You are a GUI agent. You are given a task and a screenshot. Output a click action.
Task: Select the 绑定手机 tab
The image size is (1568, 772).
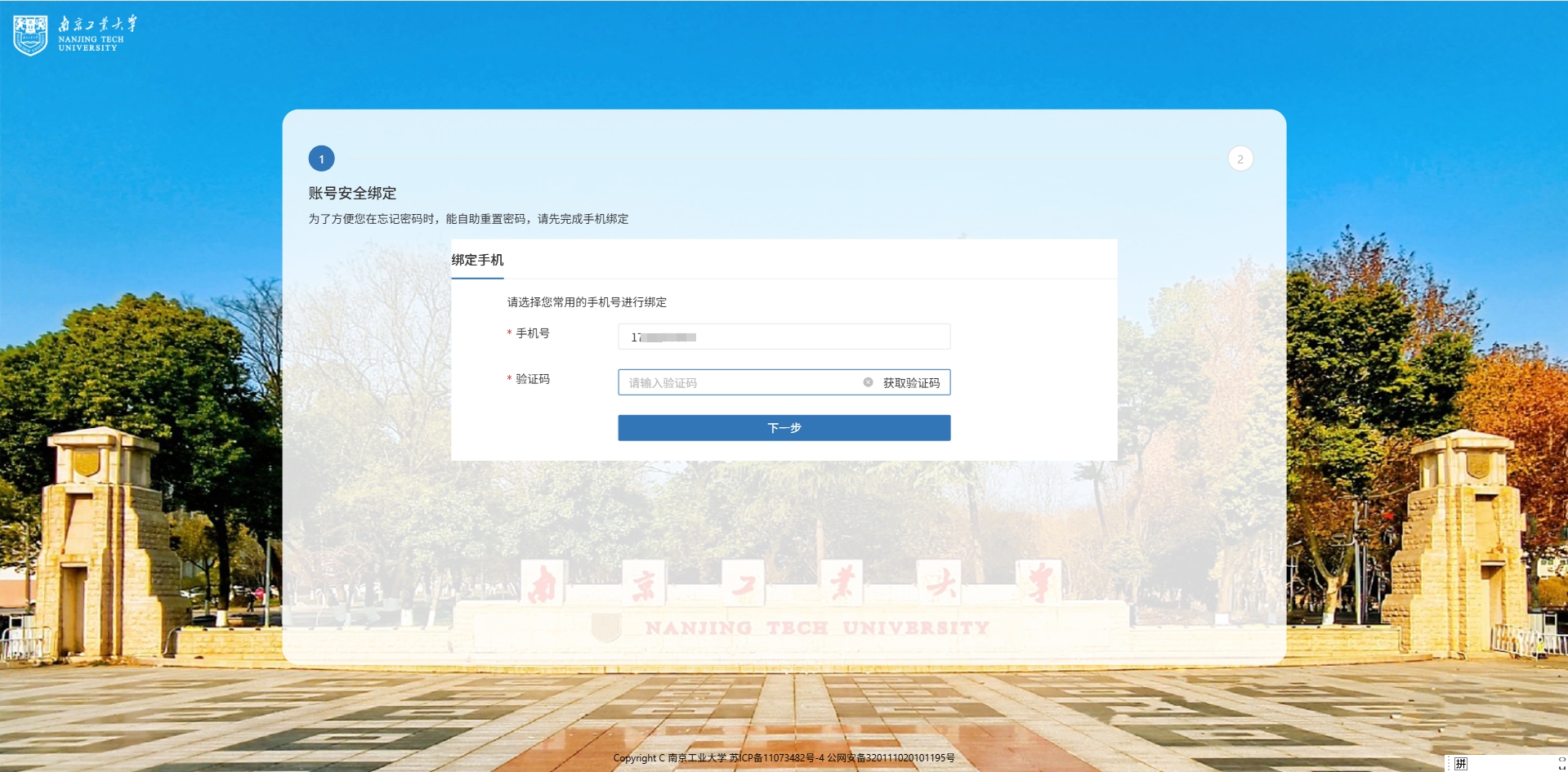pos(477,260)
